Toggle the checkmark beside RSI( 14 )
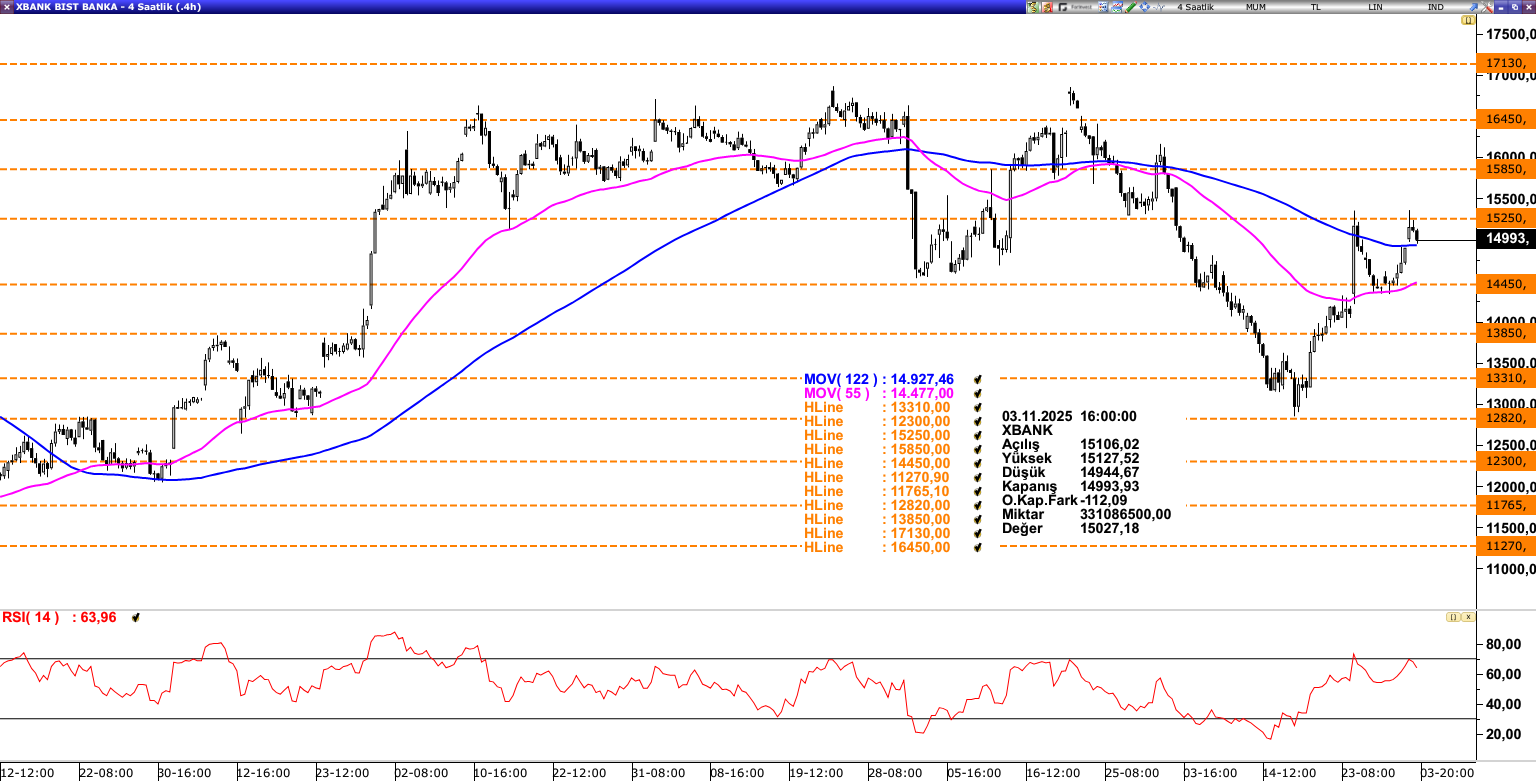1536x781 pixels. pos(135,617)
